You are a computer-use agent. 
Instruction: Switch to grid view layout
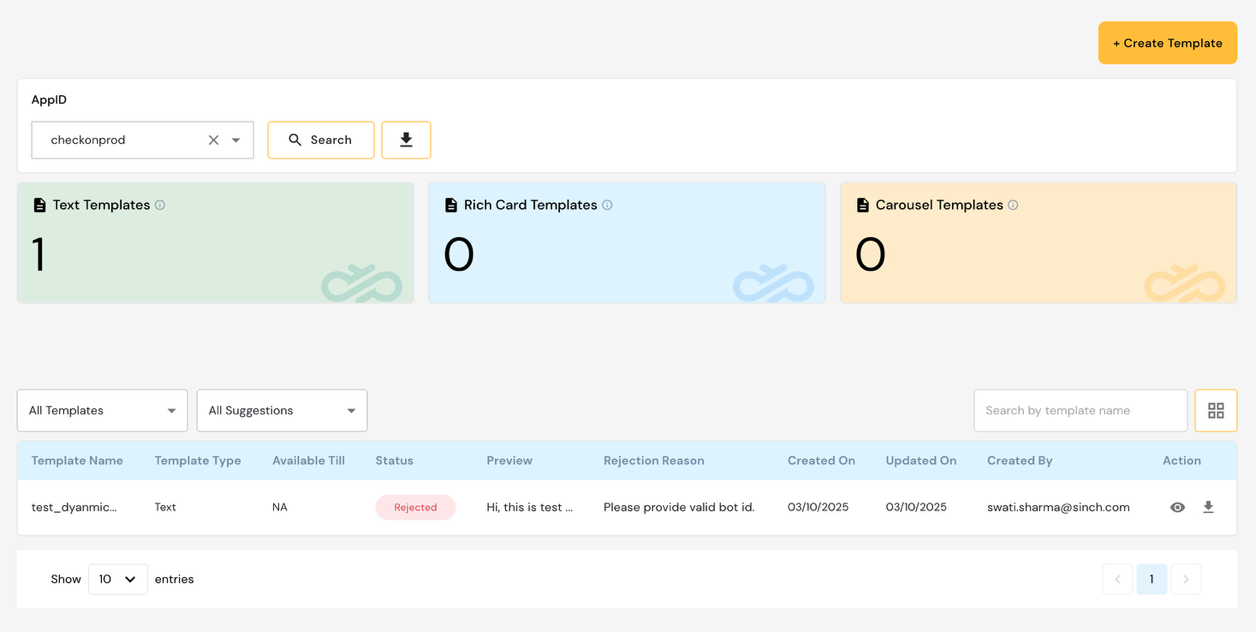coord(1216,411)
